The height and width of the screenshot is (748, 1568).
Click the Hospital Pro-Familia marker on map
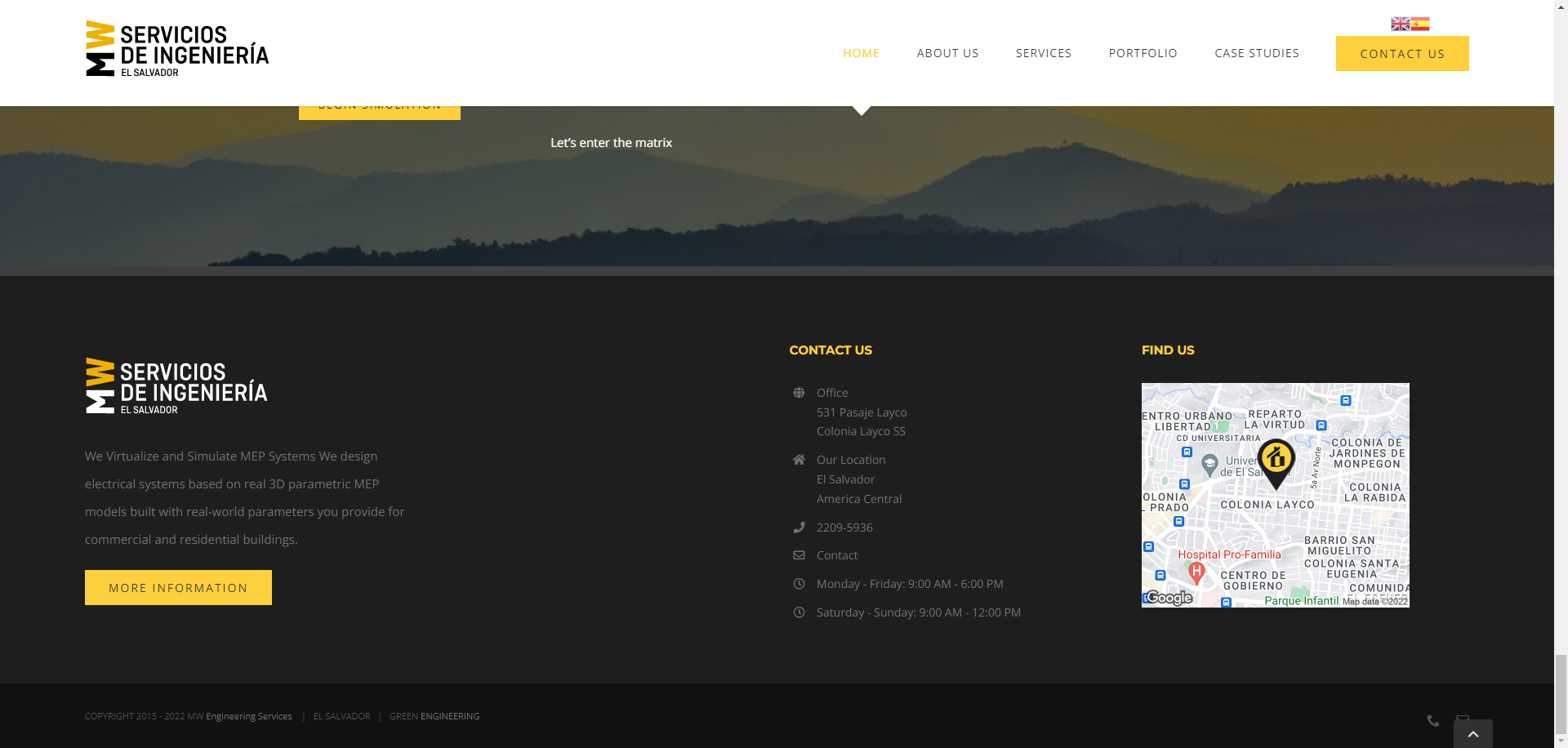coord(1196,571)
